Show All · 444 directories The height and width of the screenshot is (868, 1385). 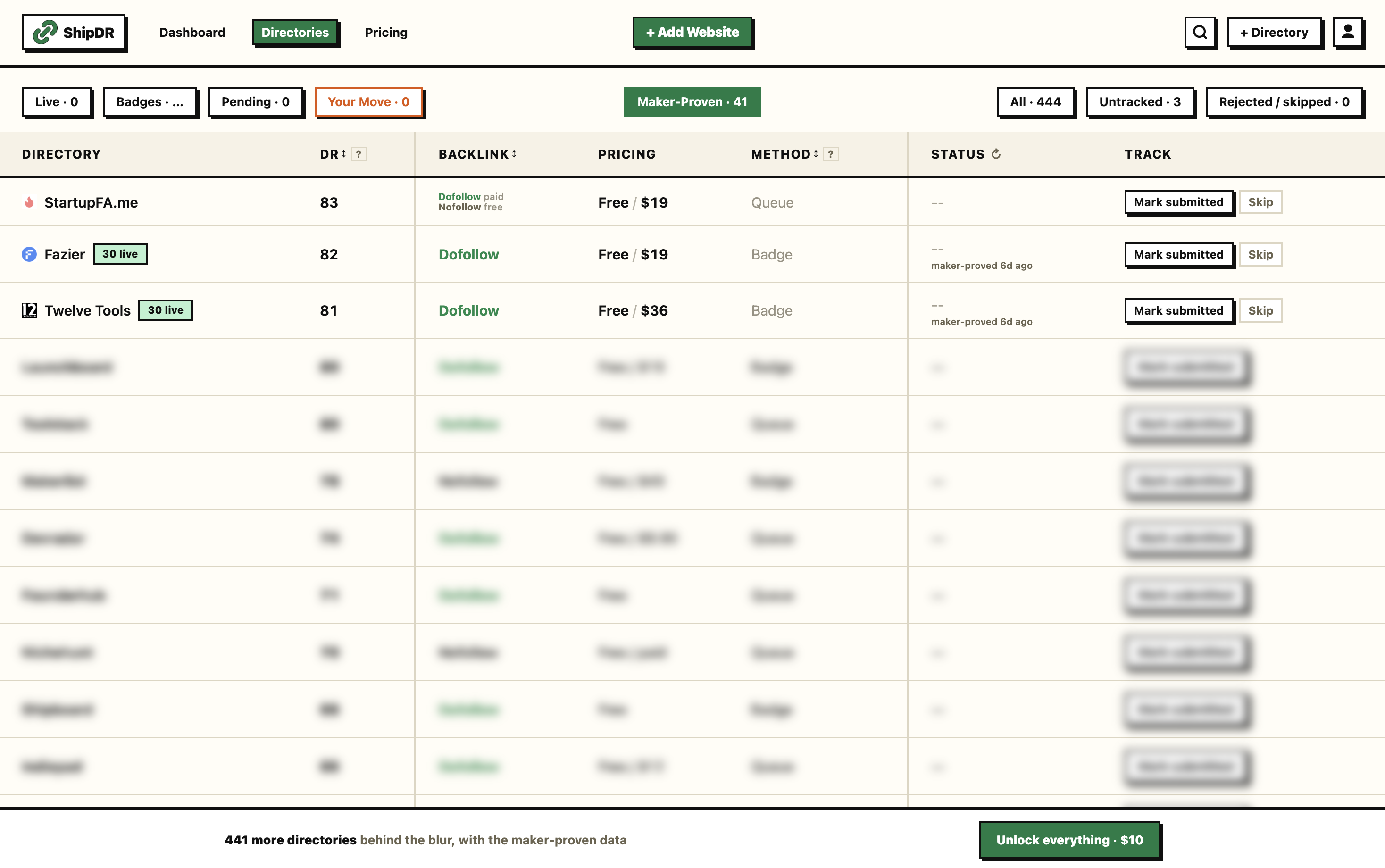pos(1035,101)
